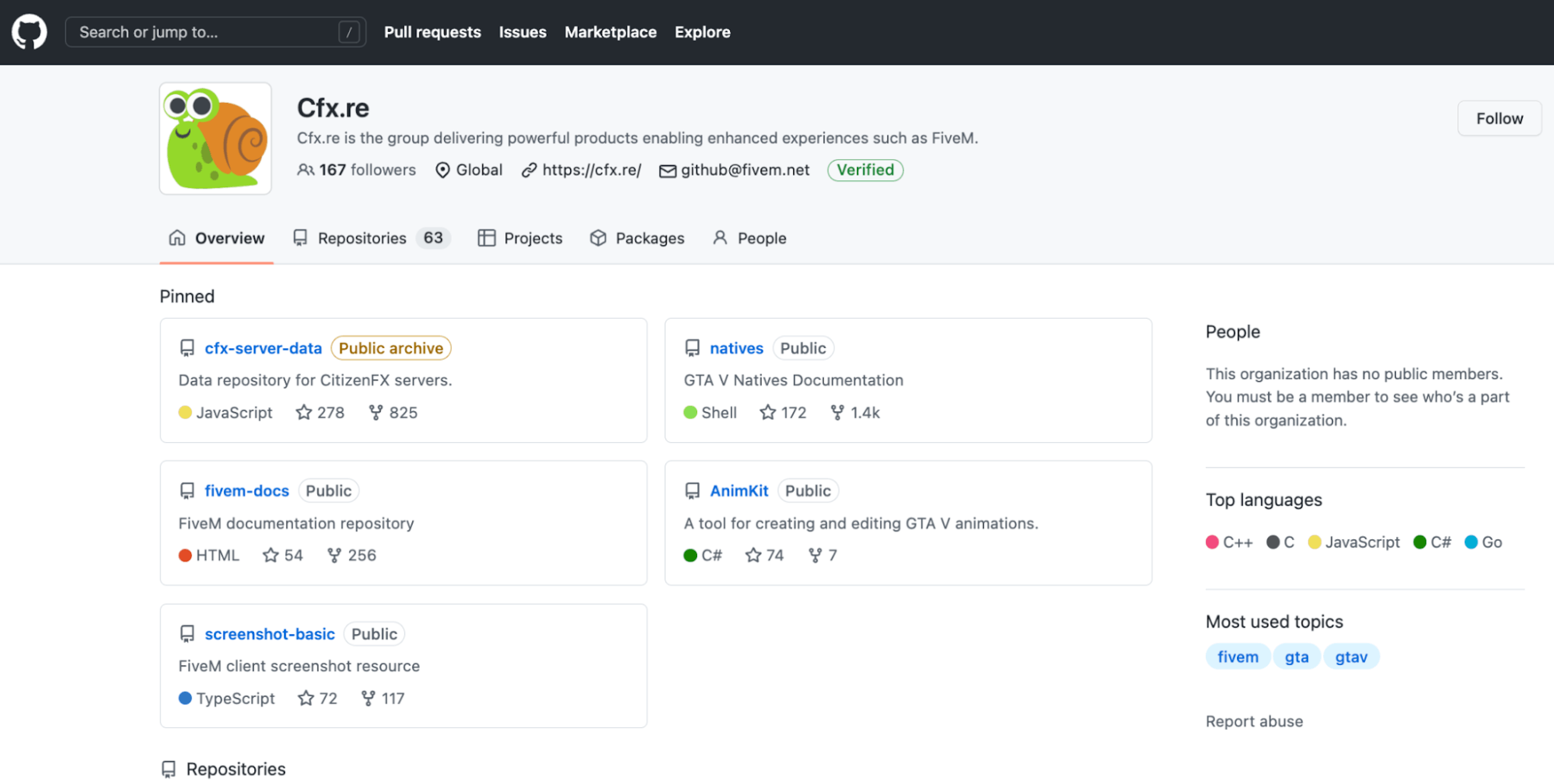Screen dimensions: 1554x784
Task: Click the link icon beside https://cfx.re/
Action: (x=529, y=170)
